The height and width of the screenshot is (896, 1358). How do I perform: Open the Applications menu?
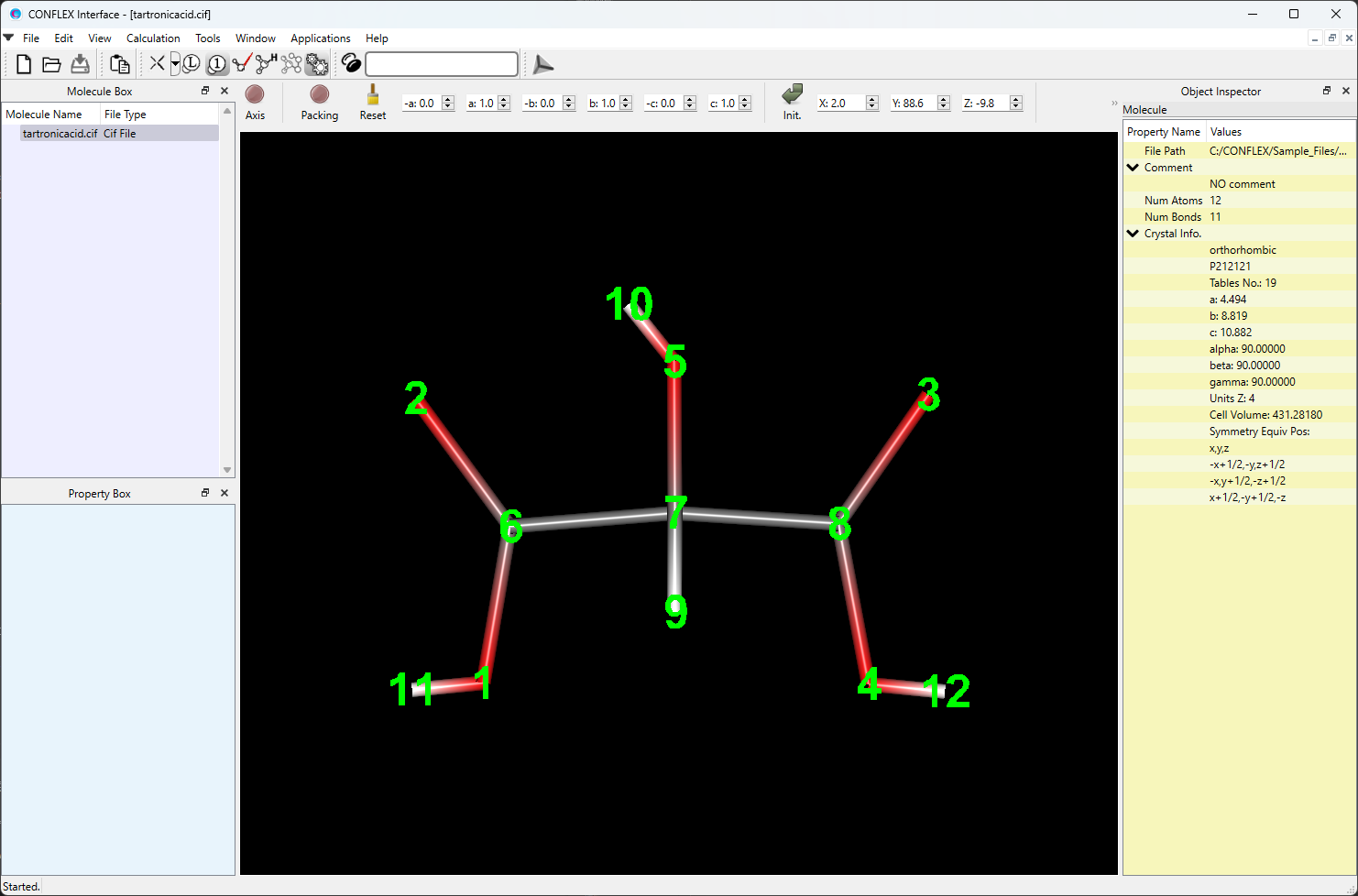[x=320, y=38]
